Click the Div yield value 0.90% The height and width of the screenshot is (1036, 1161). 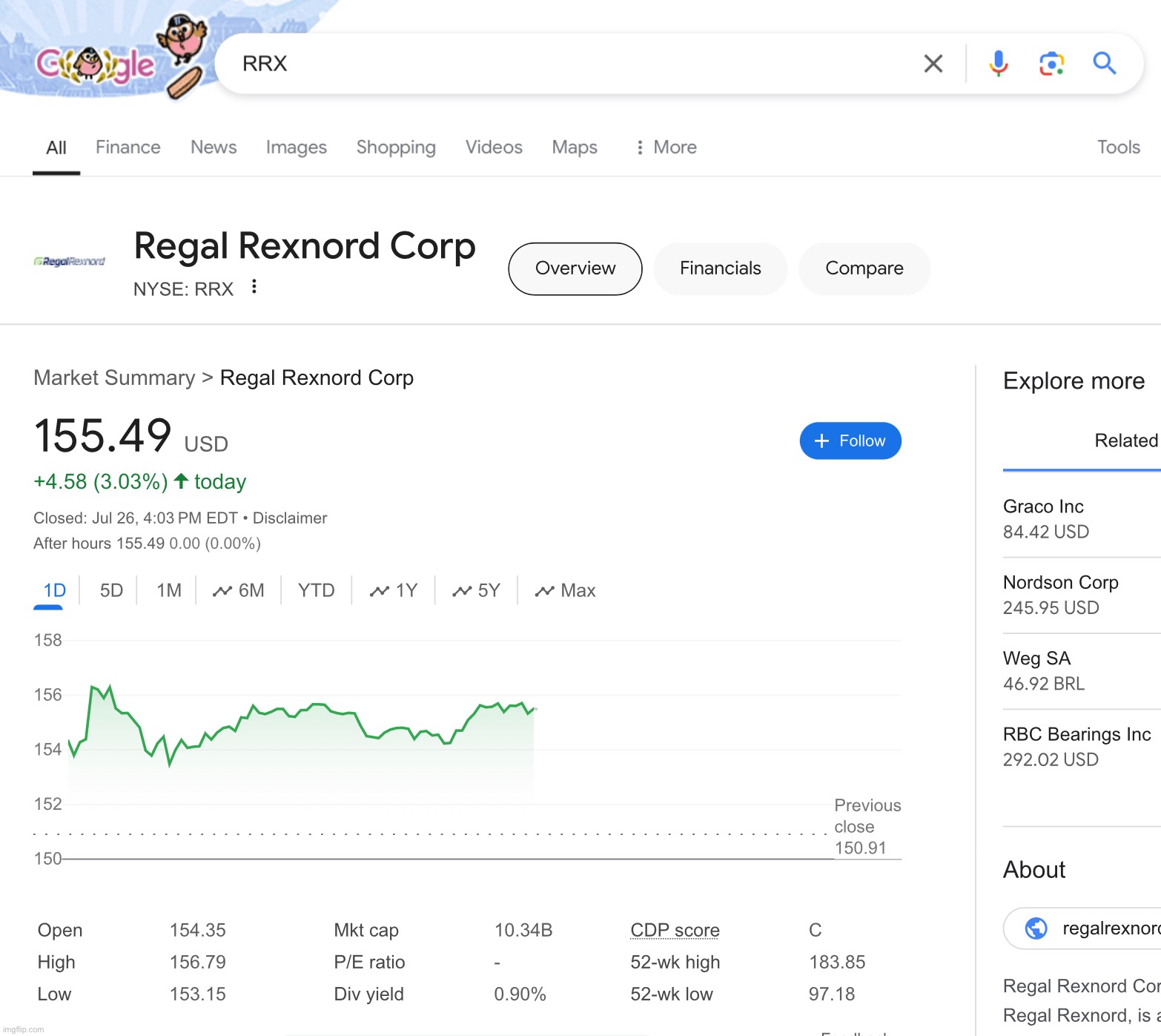coord(520,994)
